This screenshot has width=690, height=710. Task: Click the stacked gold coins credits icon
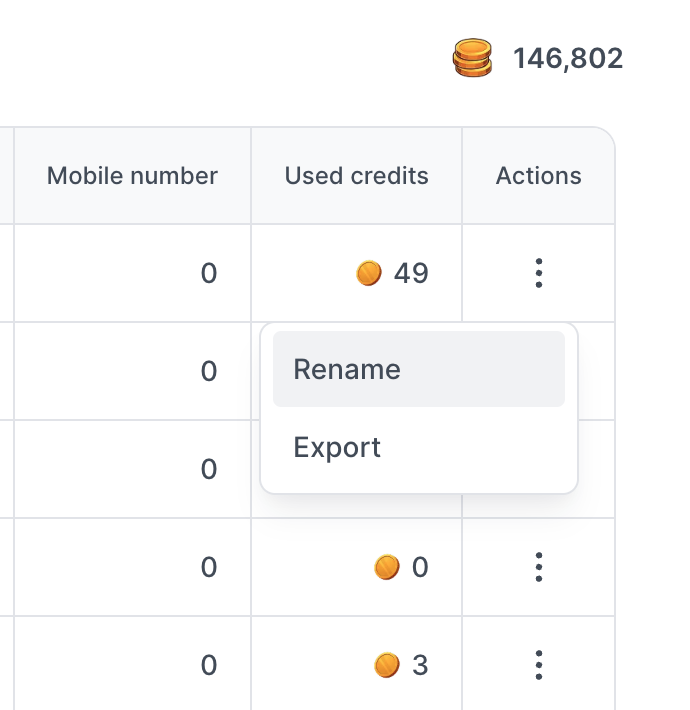pyautogui.click(x=472, y=58)
